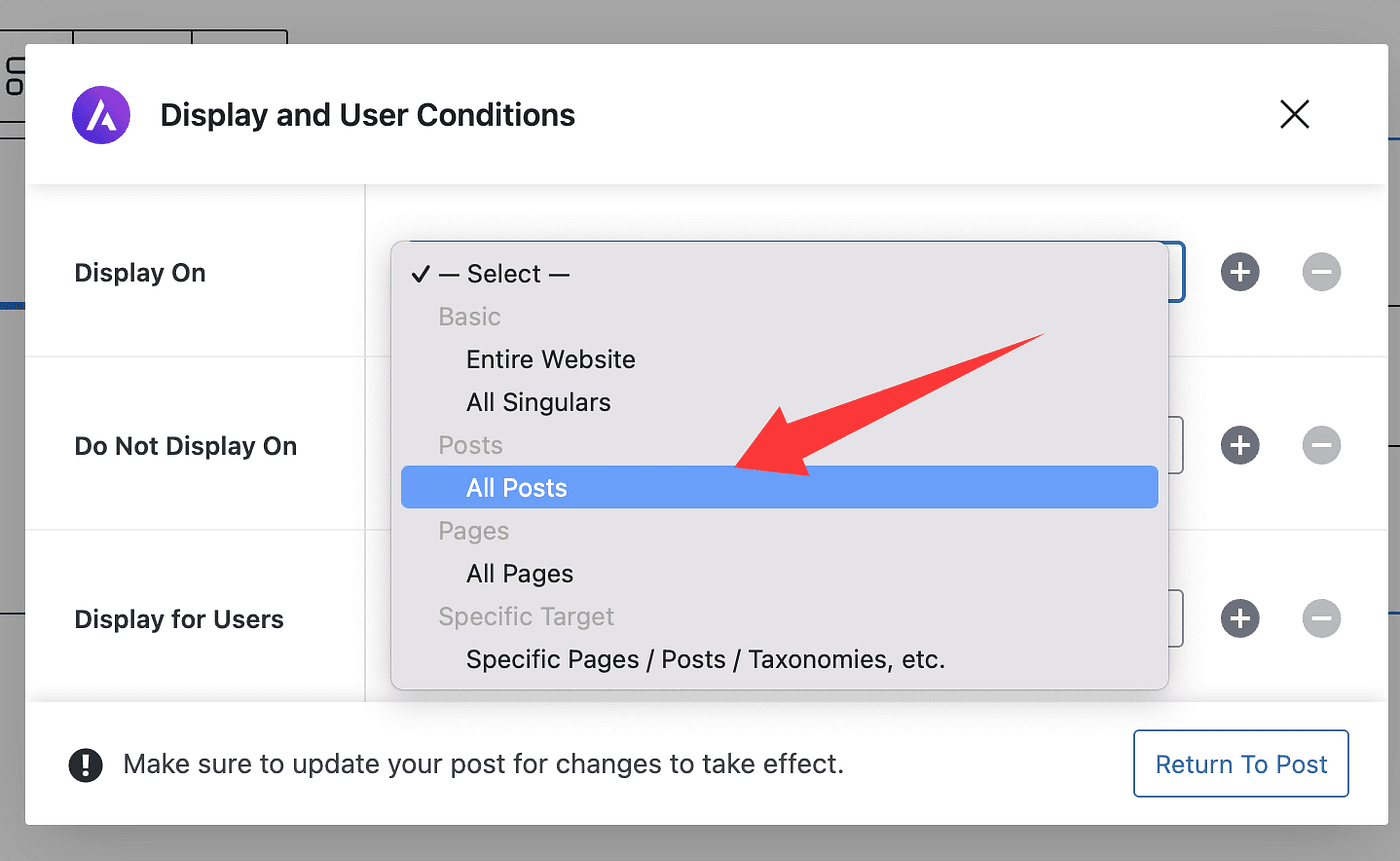Screen dimensions: 1400x861
Task: Choose All Pages from the list
Action: click(519, 574)
